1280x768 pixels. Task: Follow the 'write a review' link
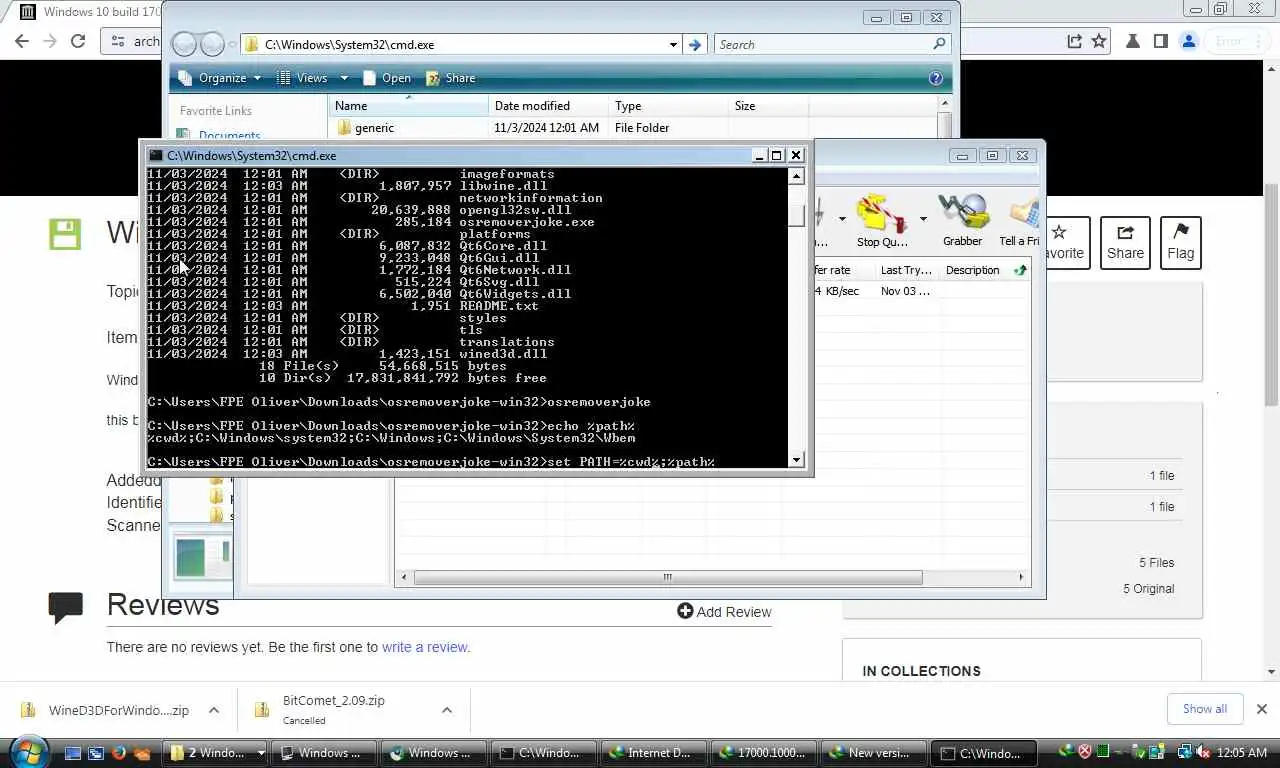[425, 647]
